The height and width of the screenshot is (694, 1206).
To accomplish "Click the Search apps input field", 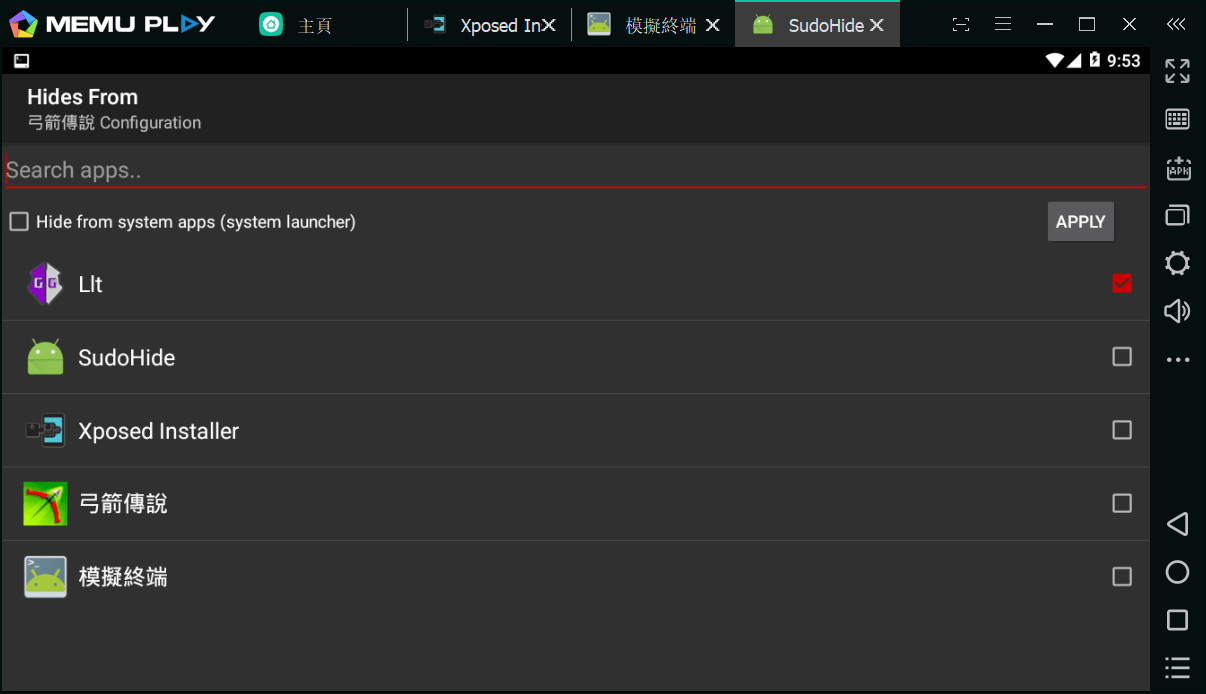I will pos(575,171).
